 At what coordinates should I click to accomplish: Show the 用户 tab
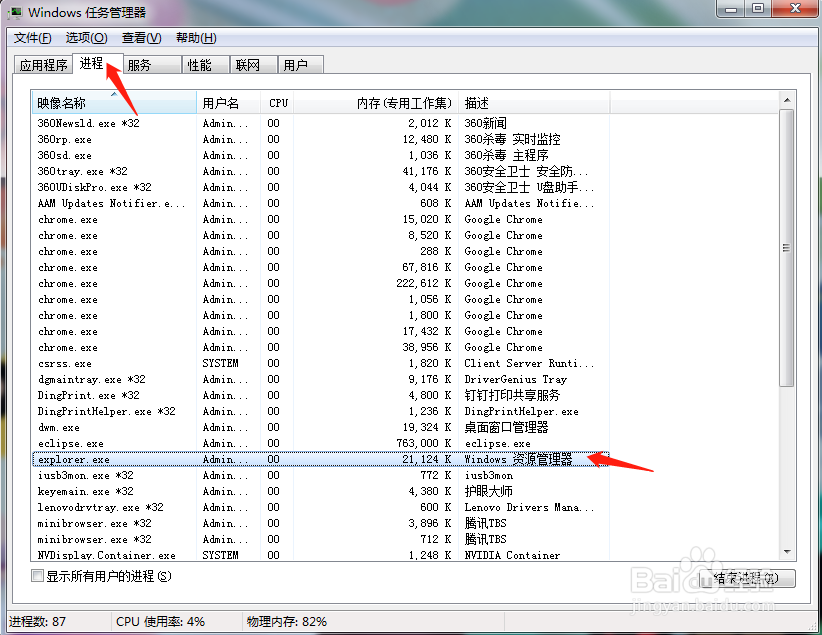coord(300,65)
